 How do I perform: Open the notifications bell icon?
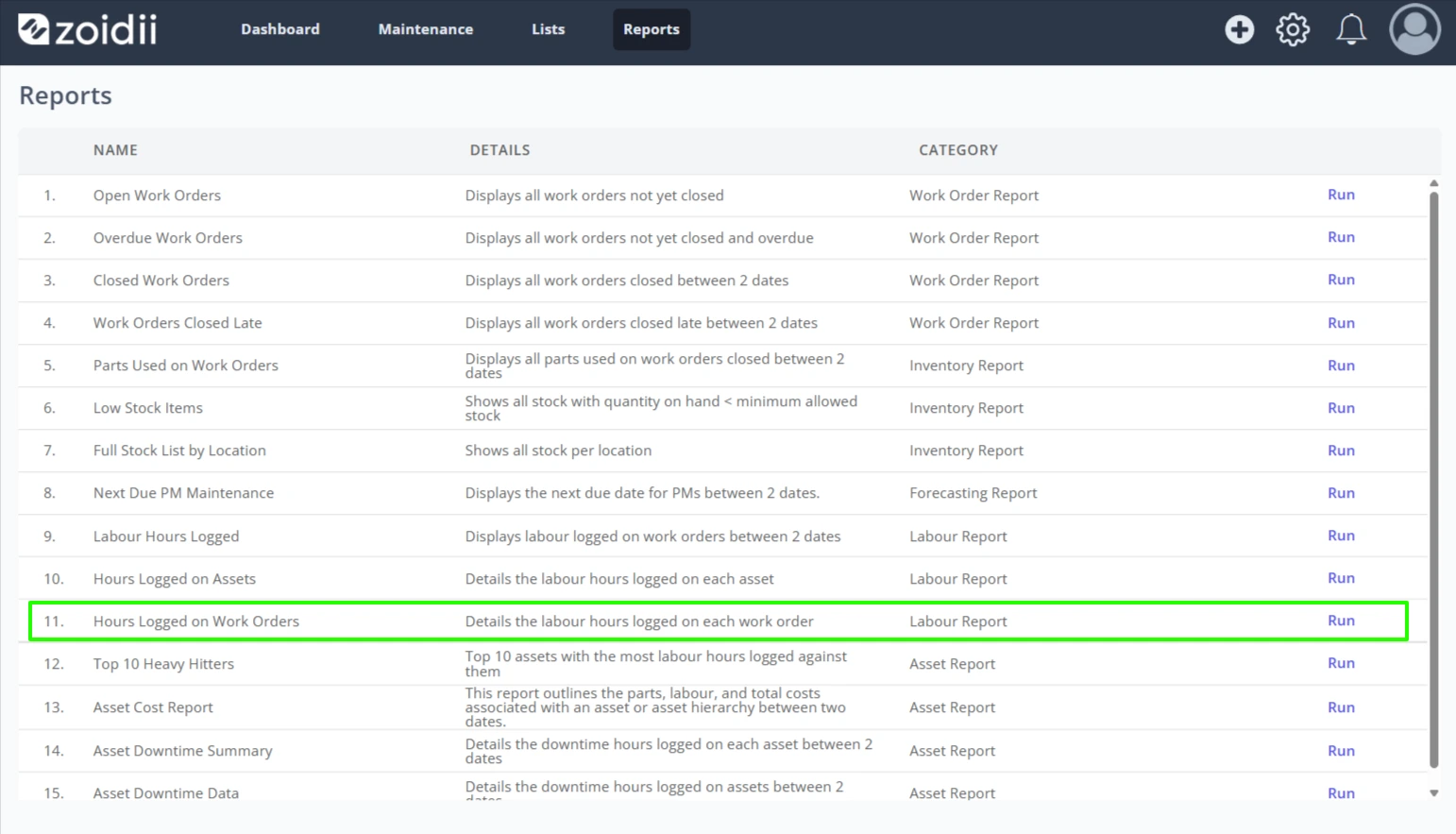pyautogui.click(x=1351, y=29)
